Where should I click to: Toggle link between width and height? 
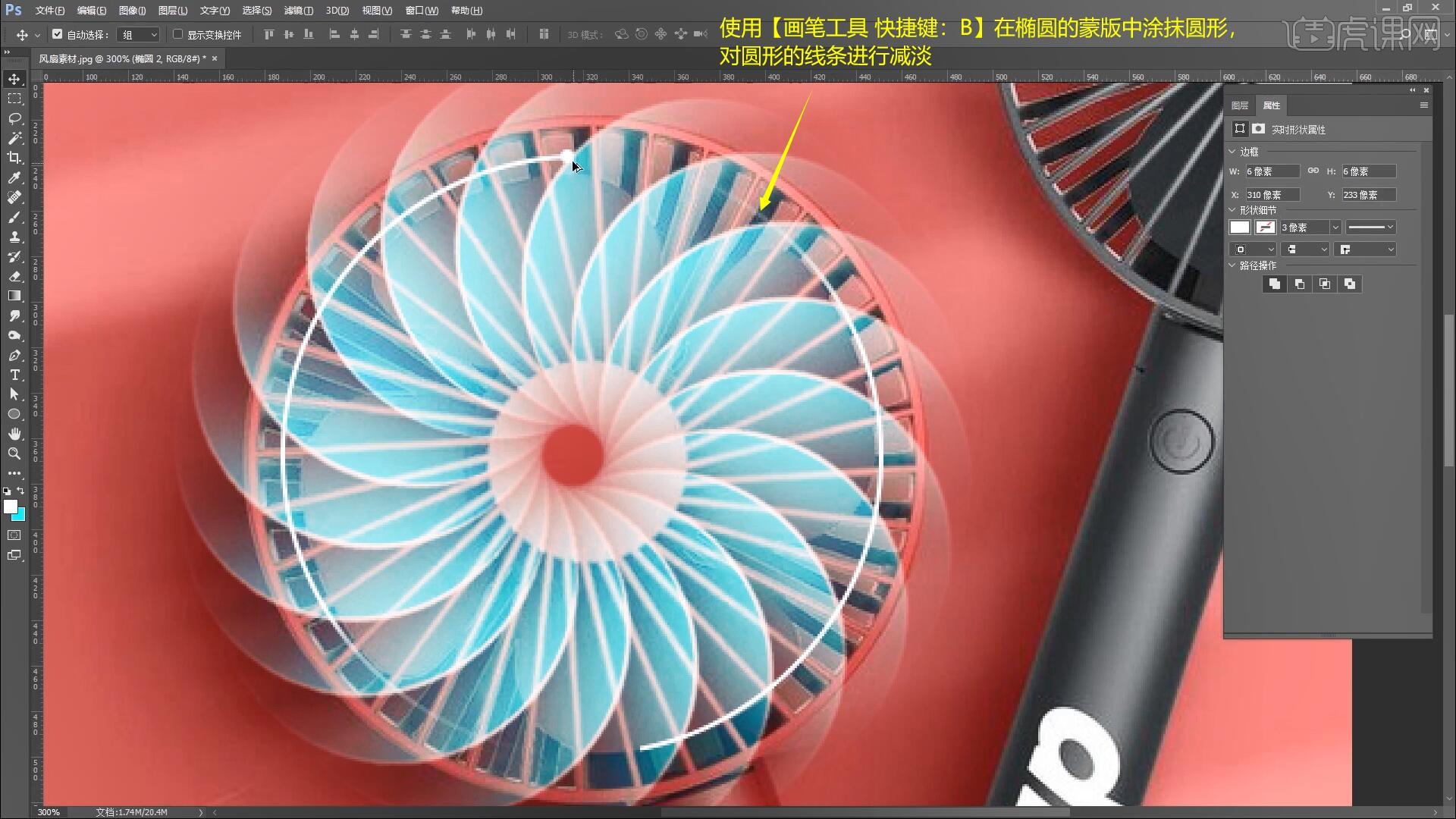click(1313, 171)
